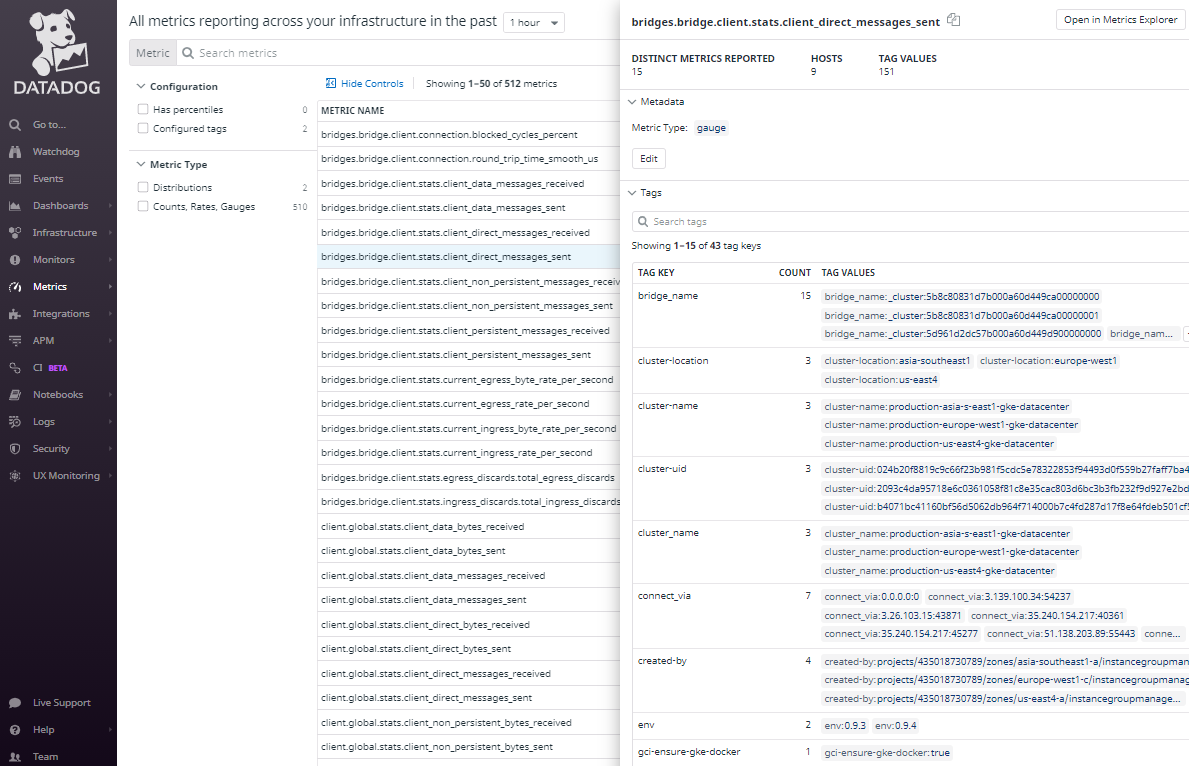Toggle the Distributions metric type checkbox
This screenshot has width=1189, height=766.
tap(143, 188)
